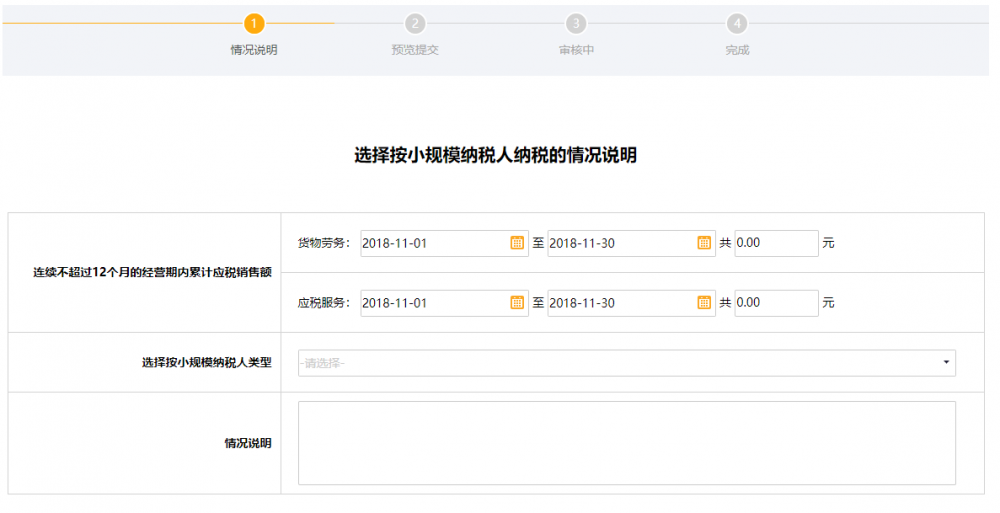
Task: Select the 情况说明 step label
Action: [x=254, y=50]
